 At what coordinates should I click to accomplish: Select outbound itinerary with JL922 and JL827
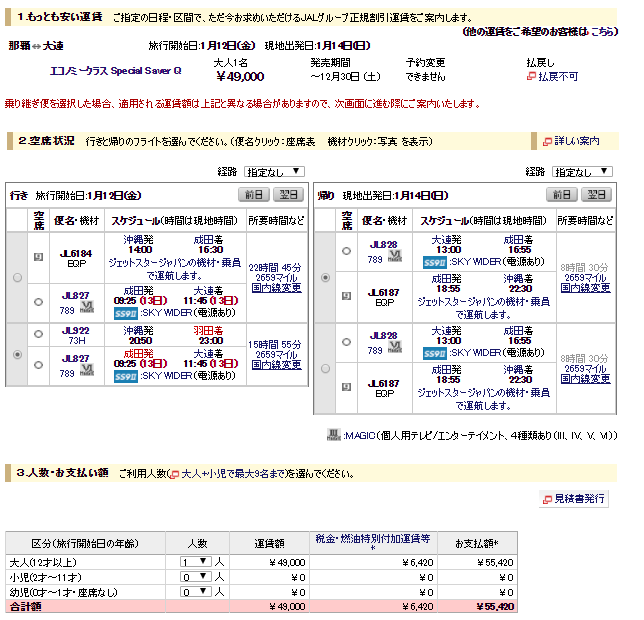[17, 354]
